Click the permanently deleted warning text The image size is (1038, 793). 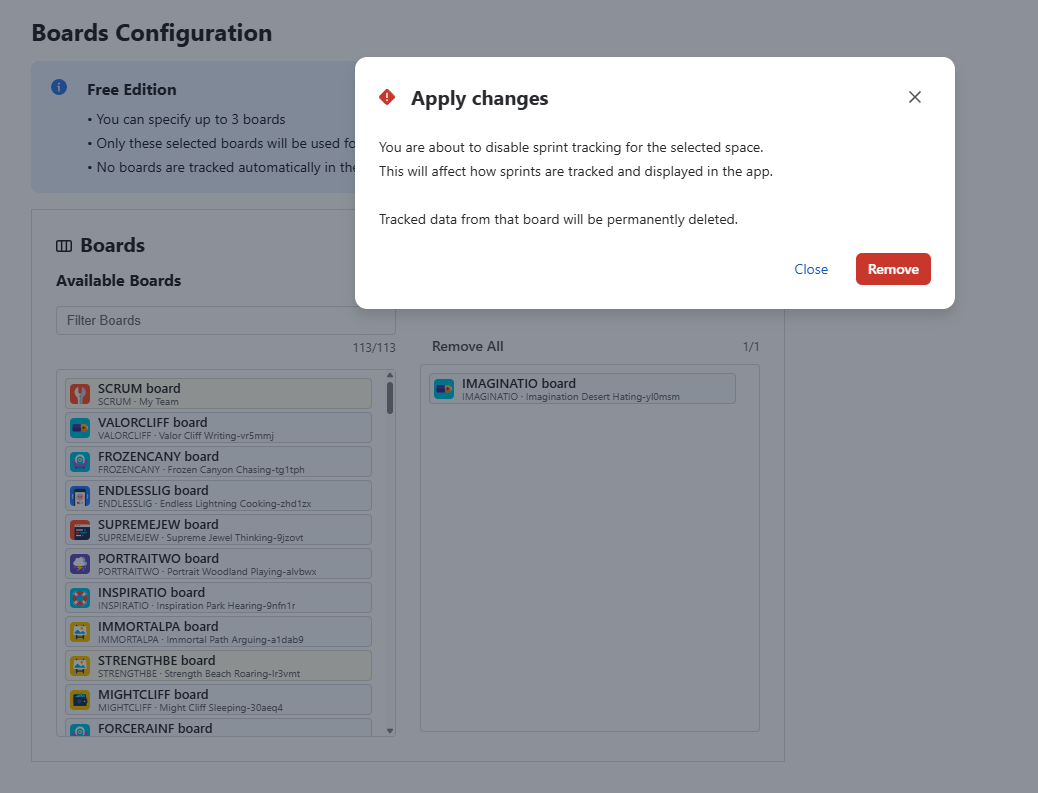pyautogui.click(x=558, y=219)
